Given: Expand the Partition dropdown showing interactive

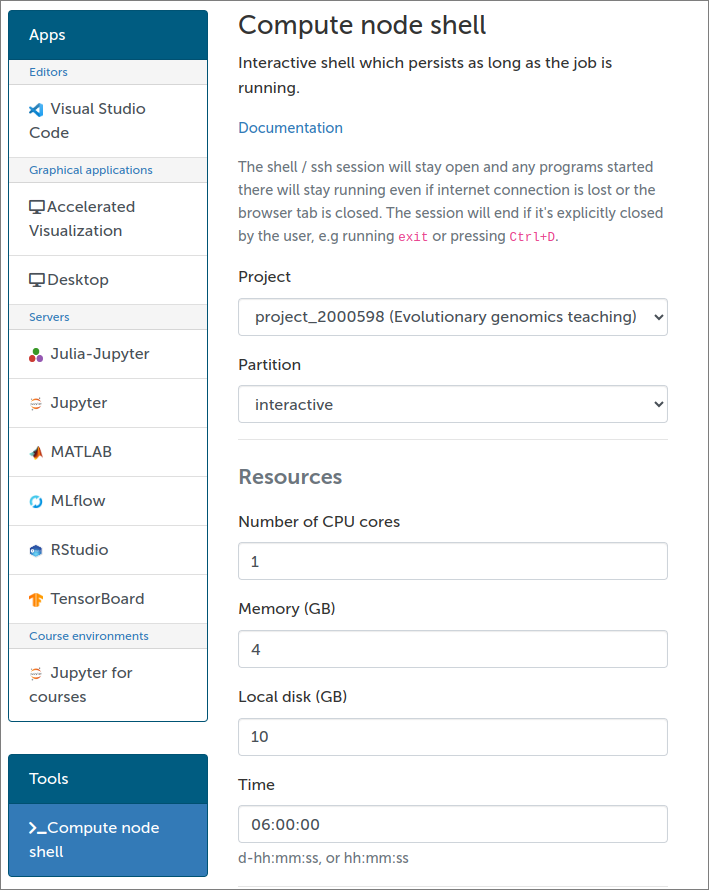Looking at the screenshot, I should [452, 404].
